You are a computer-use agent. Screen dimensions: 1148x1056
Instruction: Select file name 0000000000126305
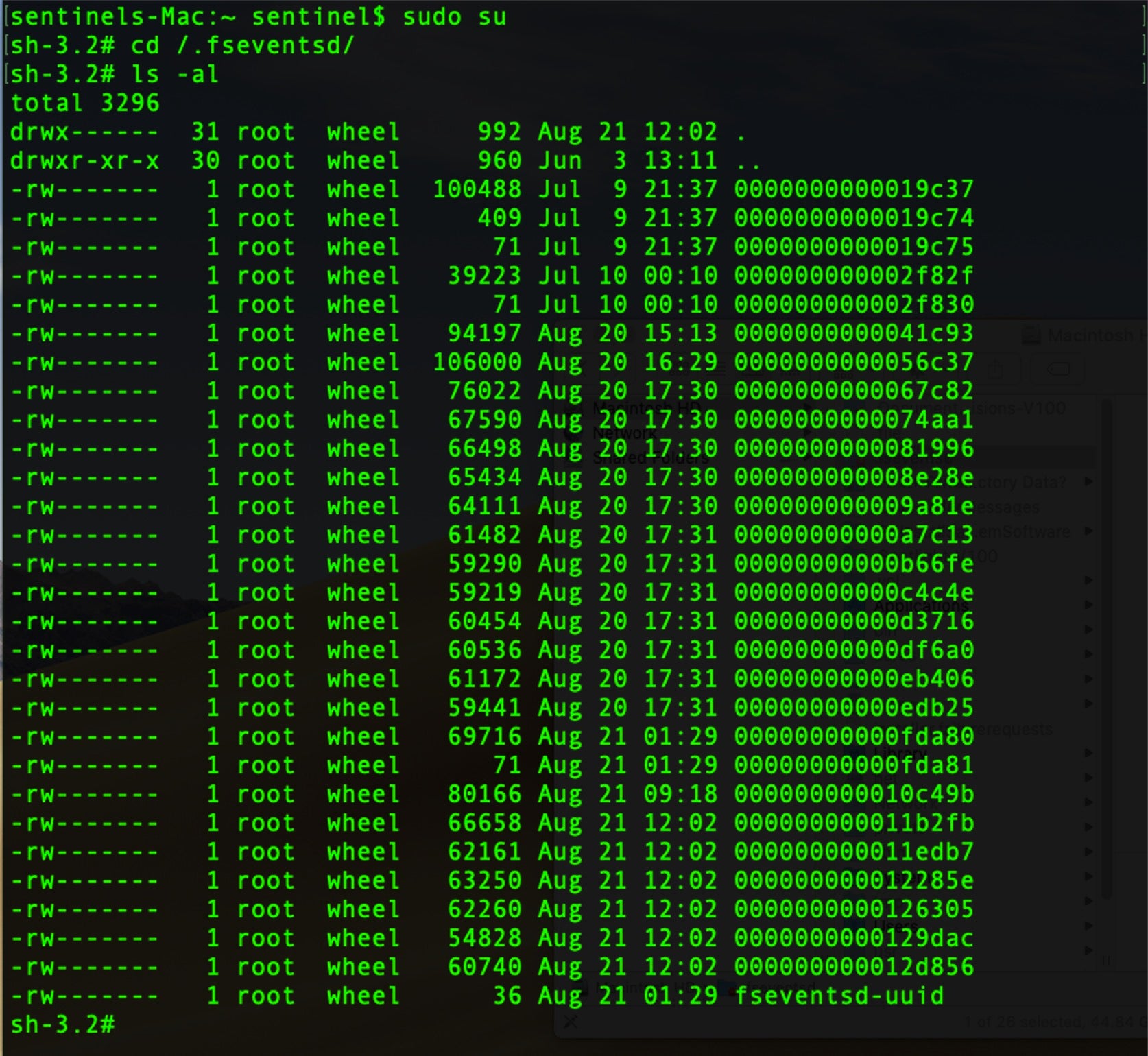[854, 909]
